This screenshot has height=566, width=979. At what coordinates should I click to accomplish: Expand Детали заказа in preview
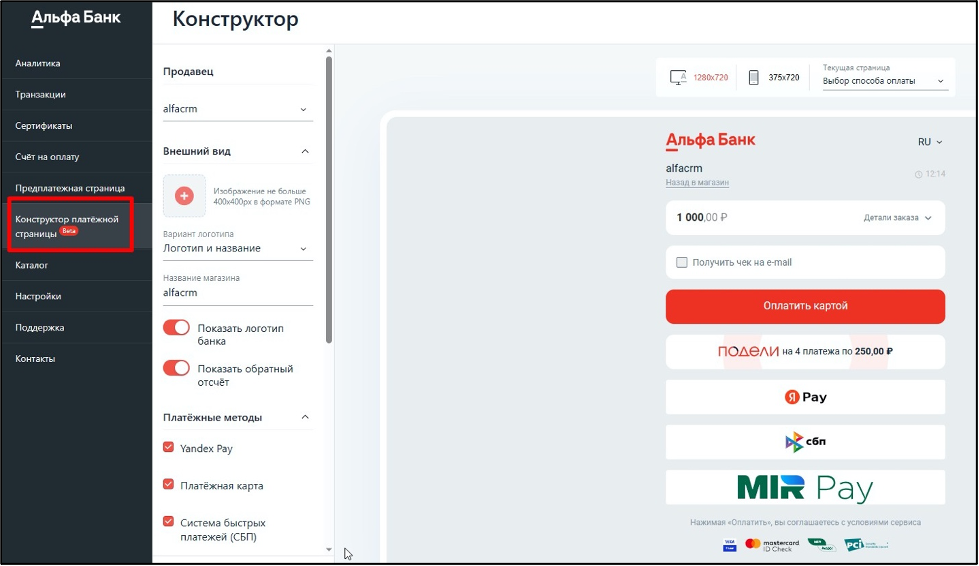click(x=897, y=218)
